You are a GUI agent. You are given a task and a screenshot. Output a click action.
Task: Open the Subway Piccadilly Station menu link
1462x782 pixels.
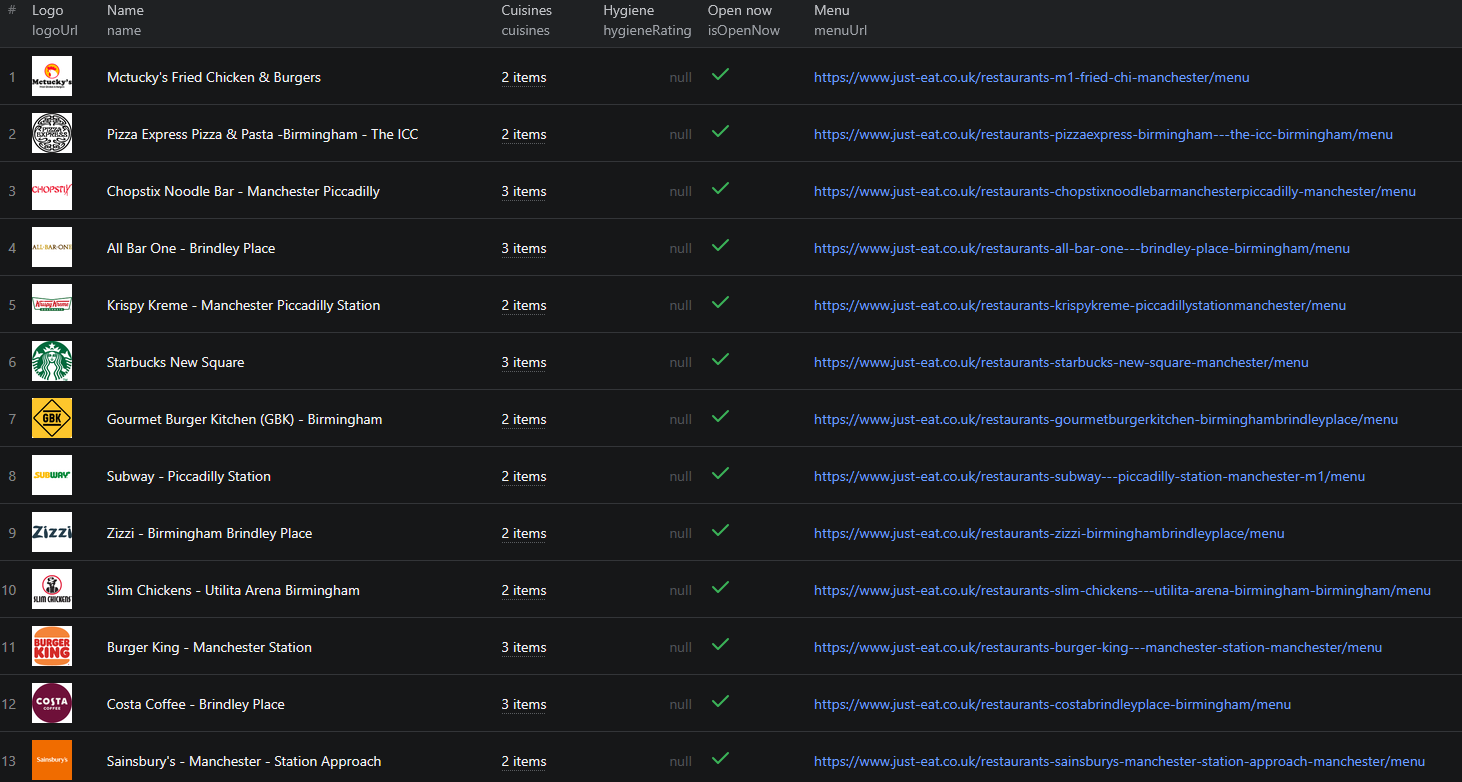(1089, 476)
